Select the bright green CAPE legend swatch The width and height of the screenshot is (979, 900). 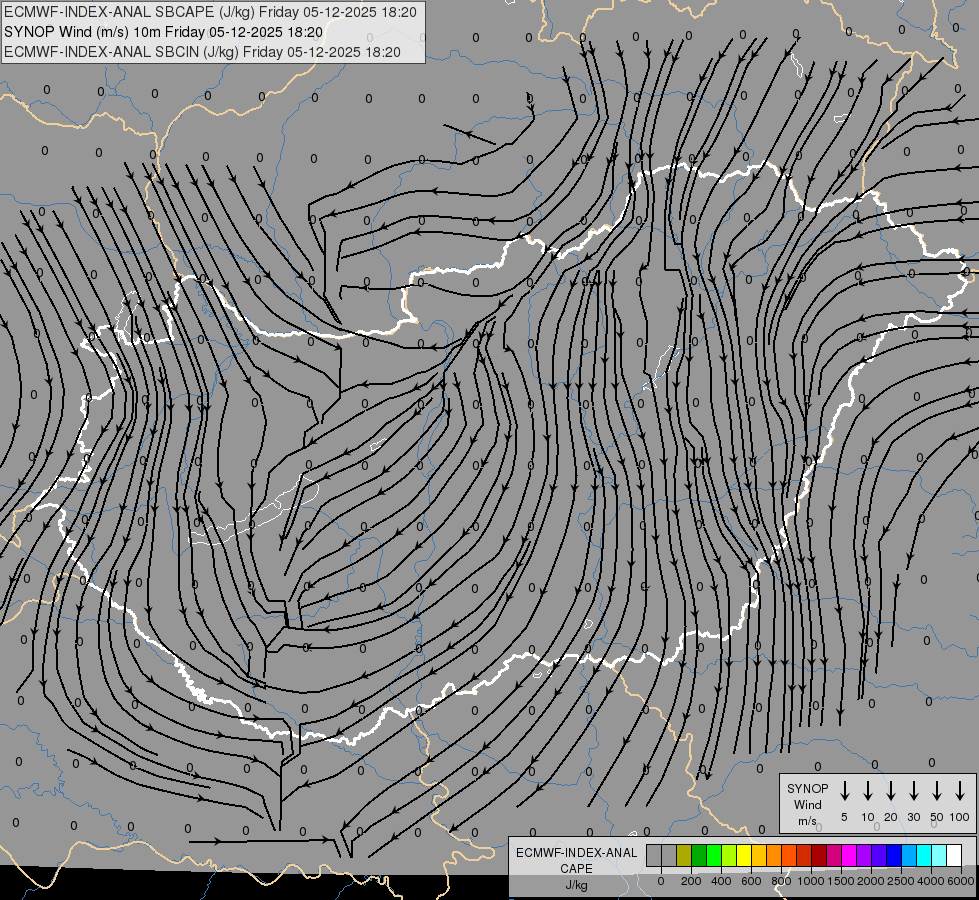714,855
